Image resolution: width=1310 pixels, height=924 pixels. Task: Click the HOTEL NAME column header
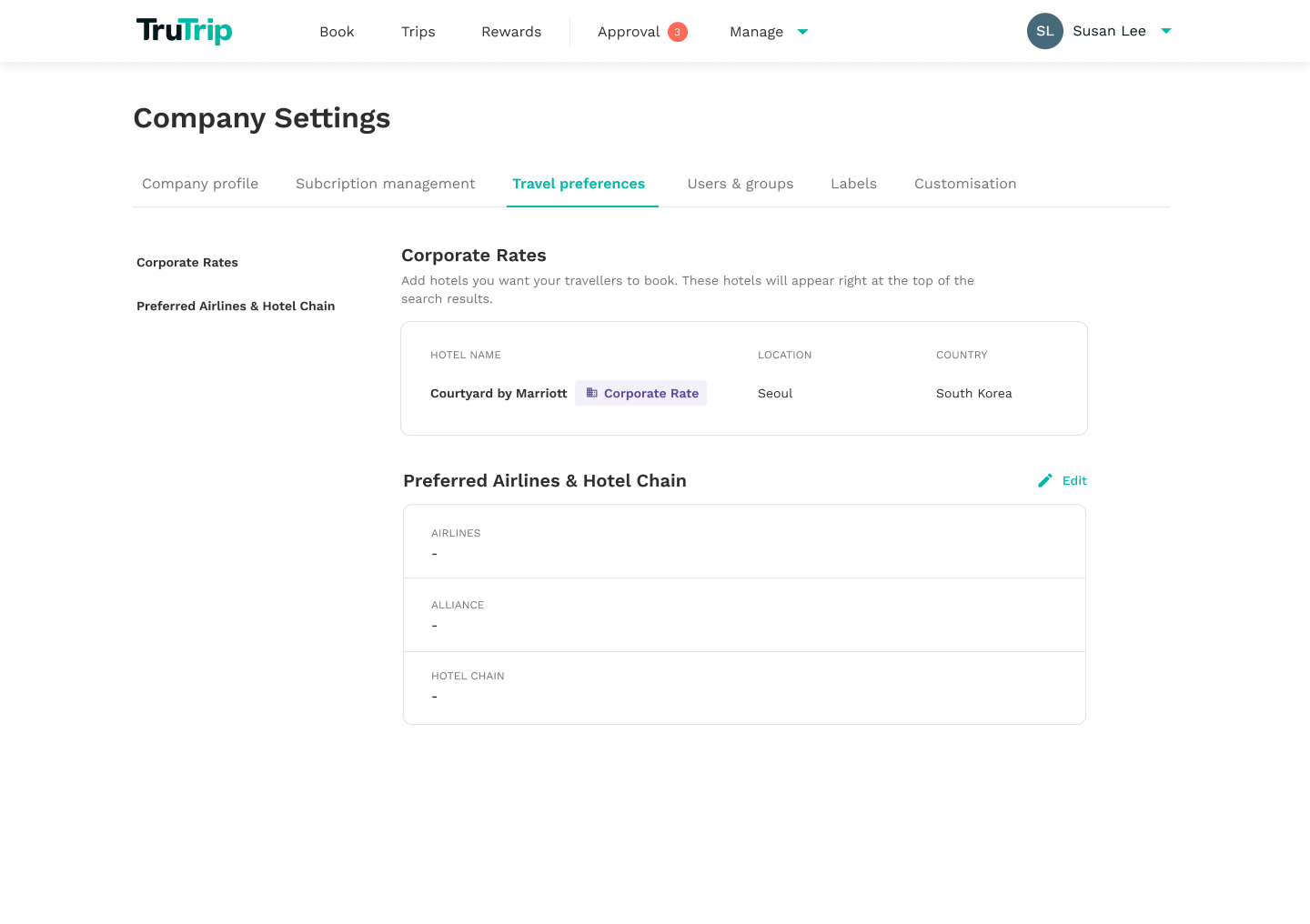(x=466, y=356)
